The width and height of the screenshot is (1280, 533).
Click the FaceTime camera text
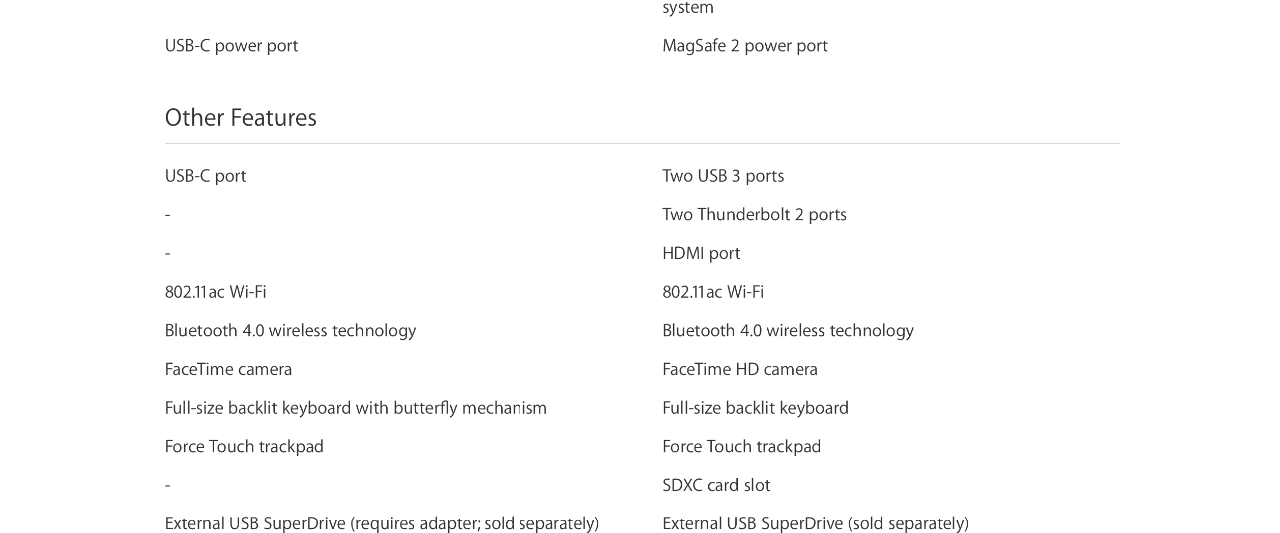tap(228, 370)
